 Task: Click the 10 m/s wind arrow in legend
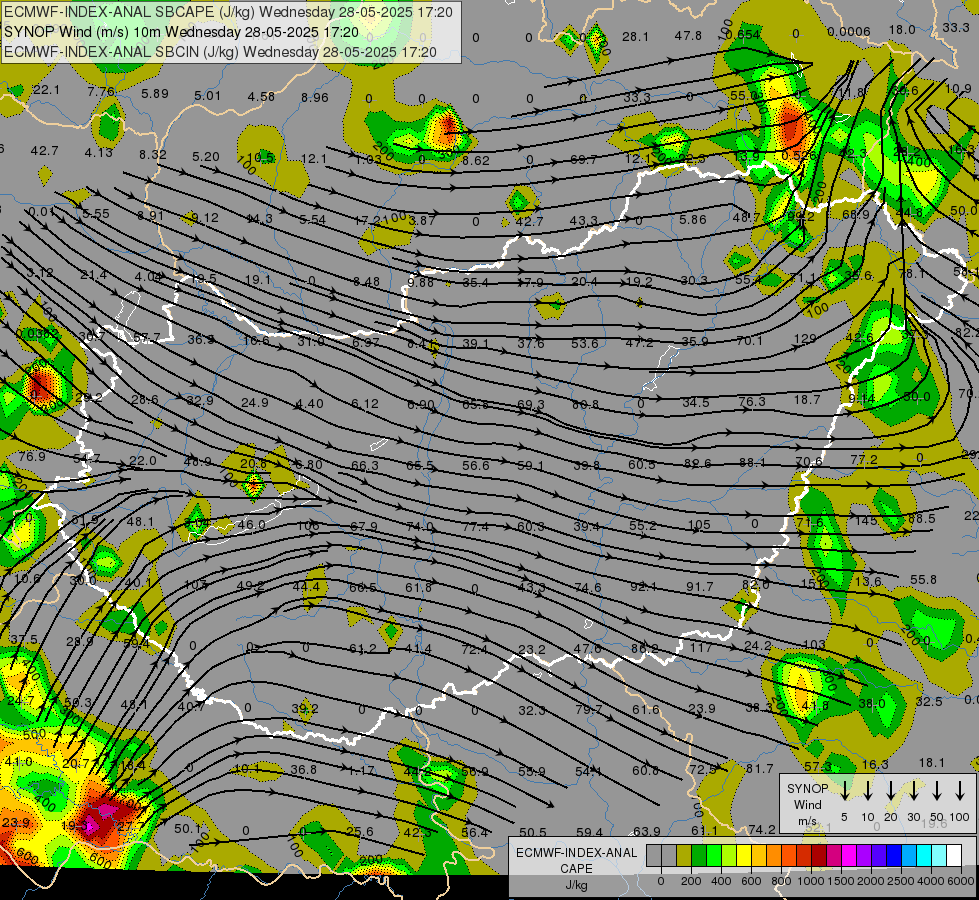[867, 791]
